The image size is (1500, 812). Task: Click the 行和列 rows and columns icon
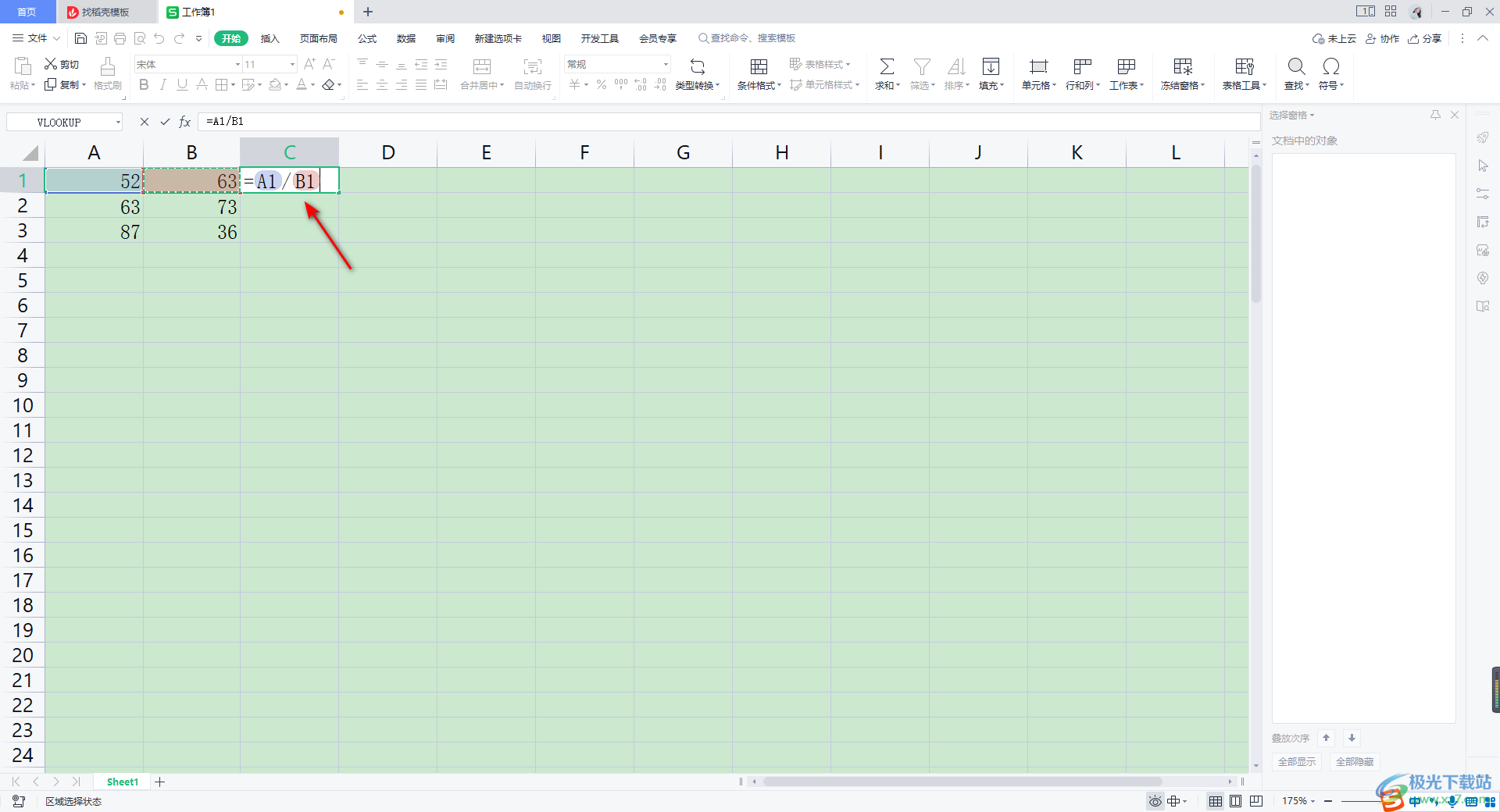(1082, 67)
